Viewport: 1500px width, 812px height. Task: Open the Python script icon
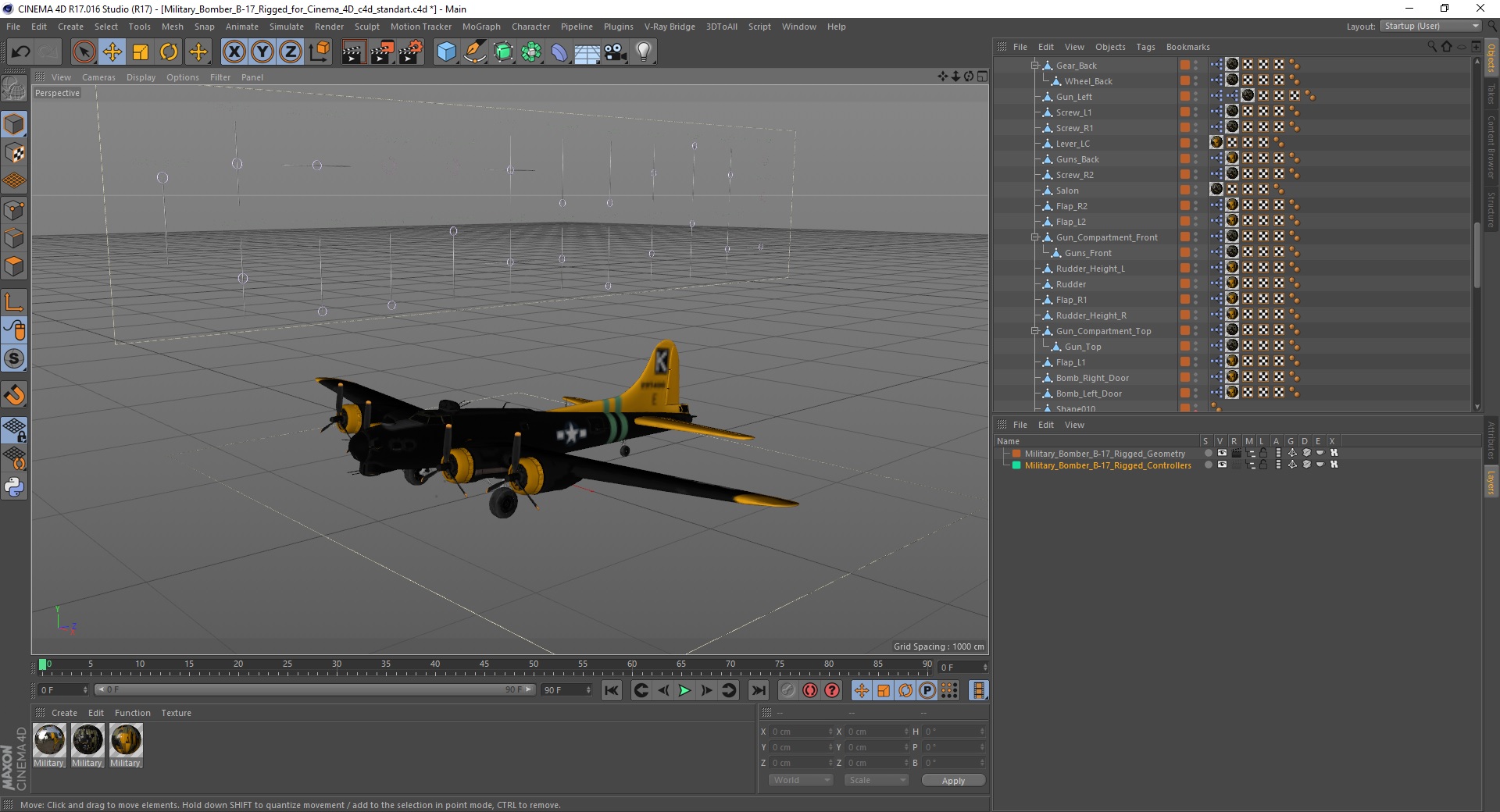14,487
